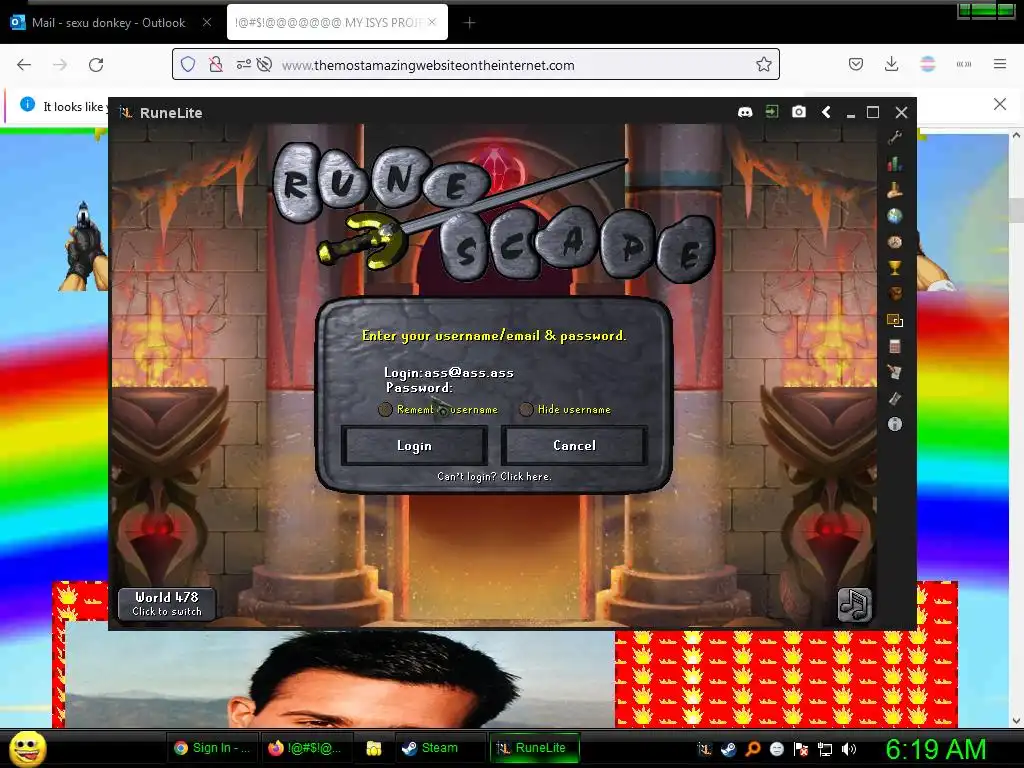Open a new browser tab
The height and width of the screenshot is (768, 1024).
click(470, 23)
